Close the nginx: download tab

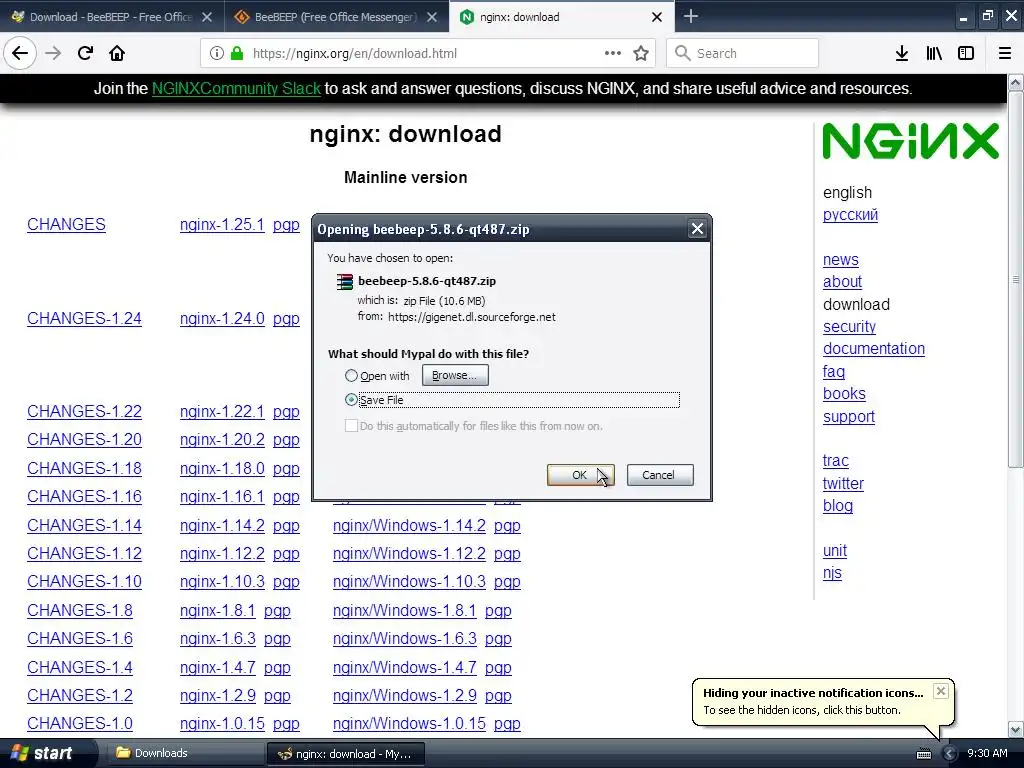tap(657, 17)
